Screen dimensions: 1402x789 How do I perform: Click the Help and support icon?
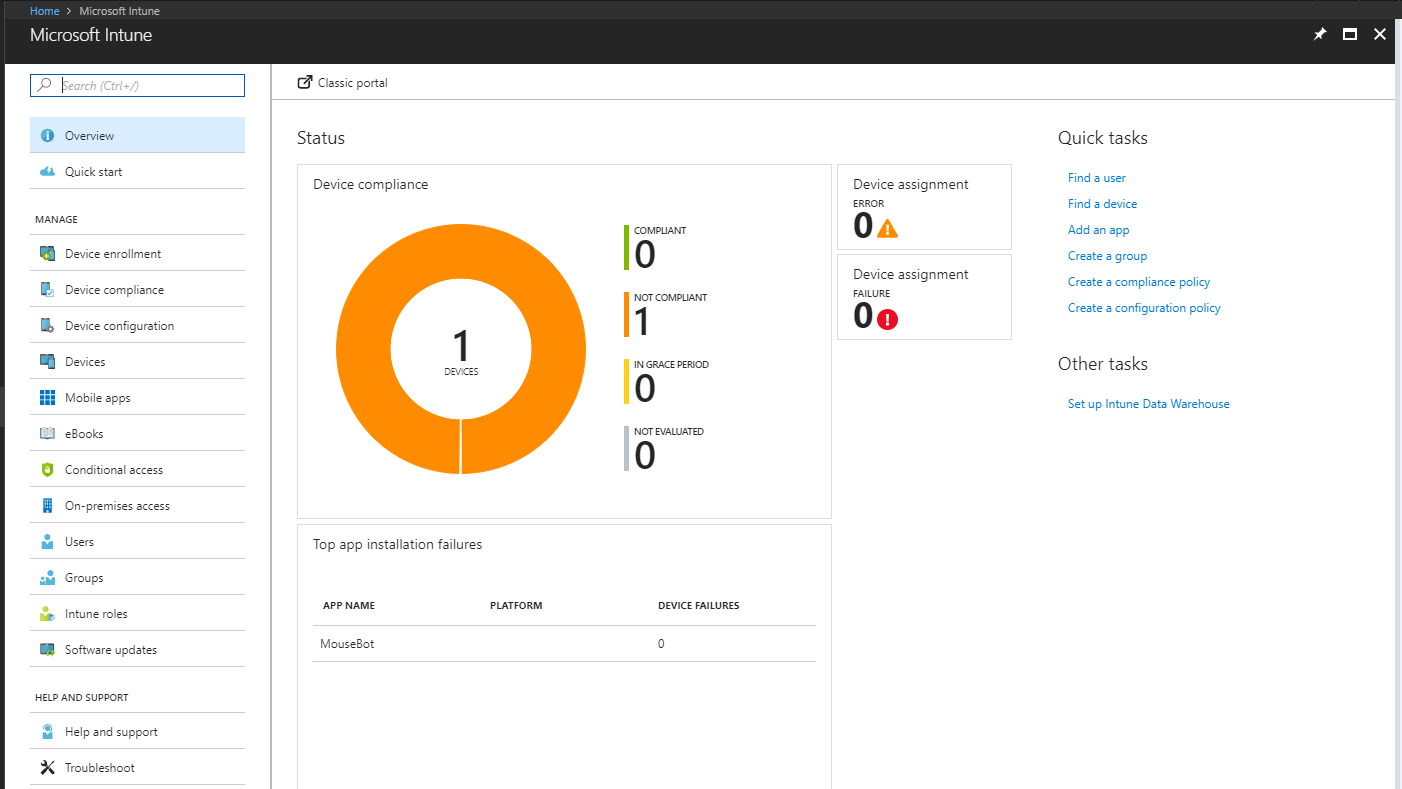tap(47, 732)
